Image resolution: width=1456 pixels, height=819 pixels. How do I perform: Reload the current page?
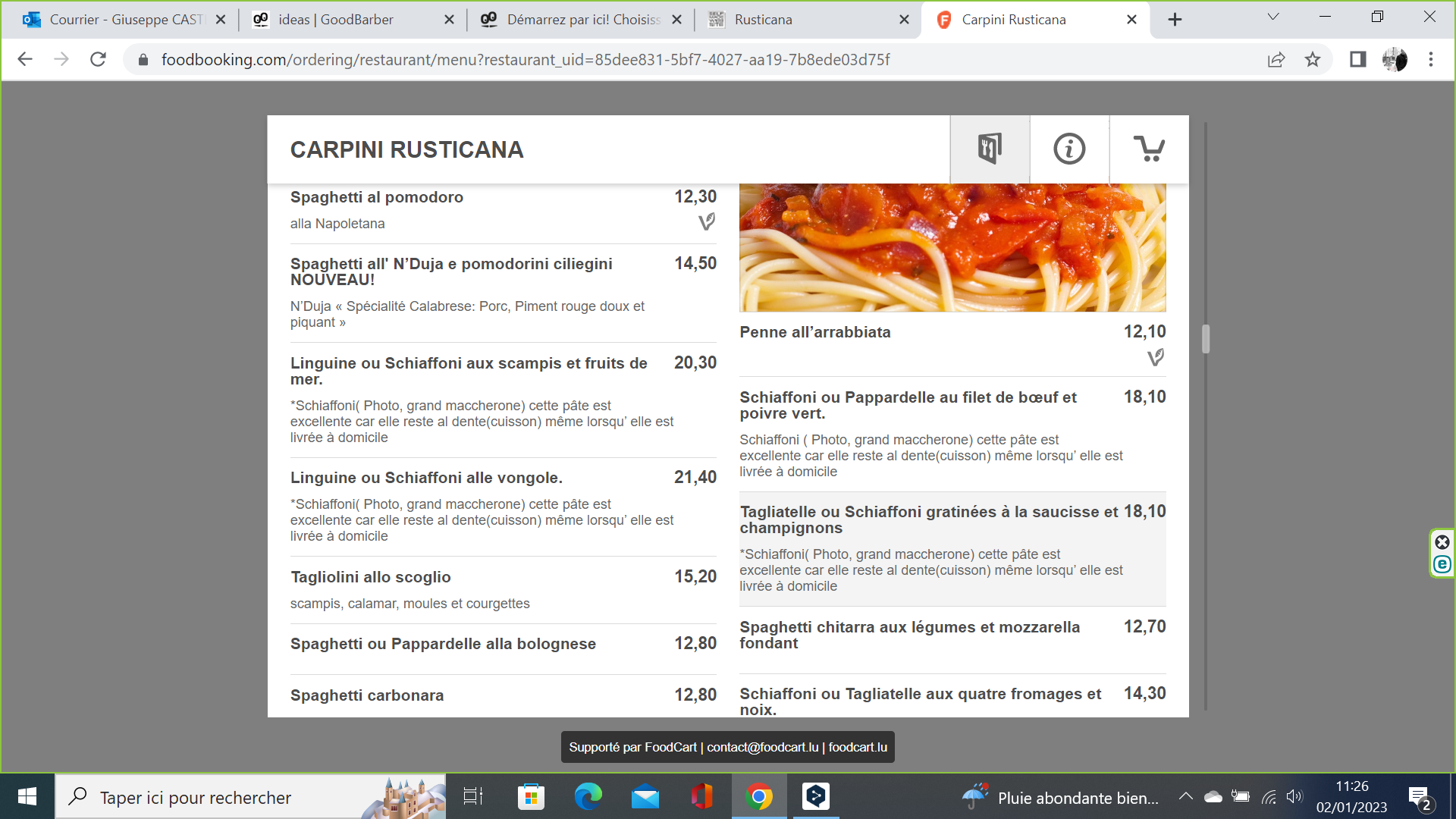98,59
